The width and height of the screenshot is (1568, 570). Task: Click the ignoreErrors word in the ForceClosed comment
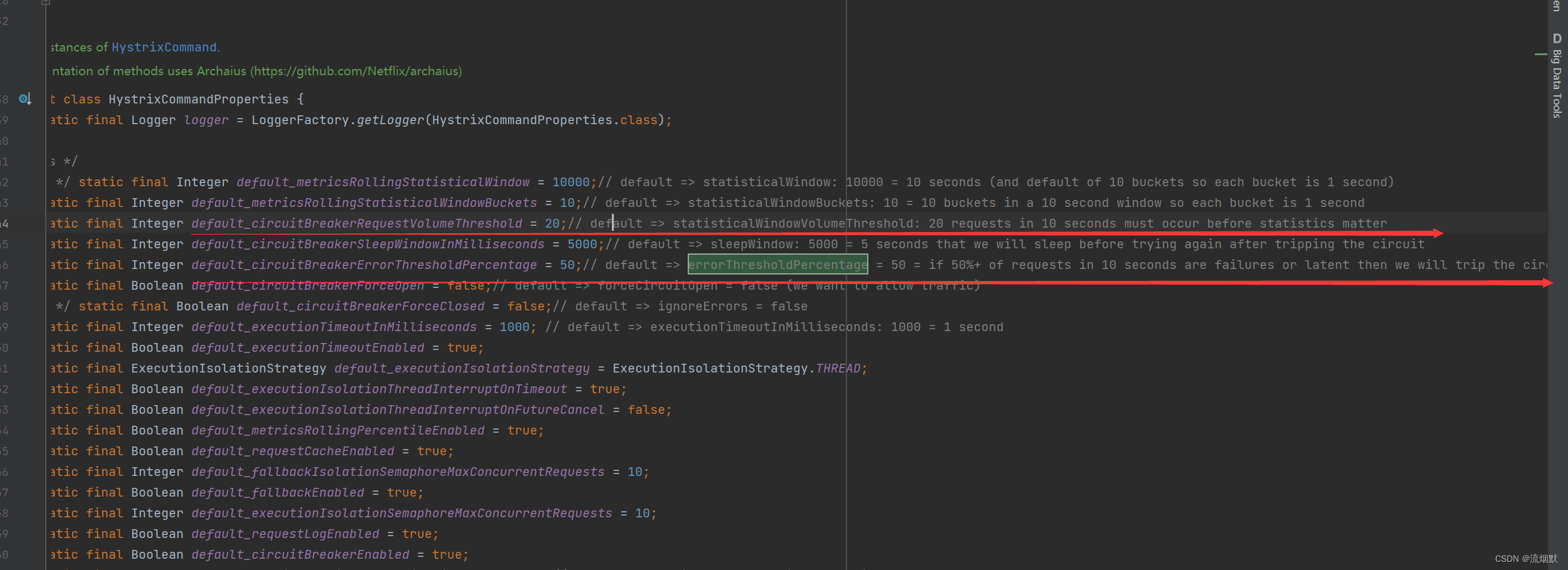click(703, 306)
